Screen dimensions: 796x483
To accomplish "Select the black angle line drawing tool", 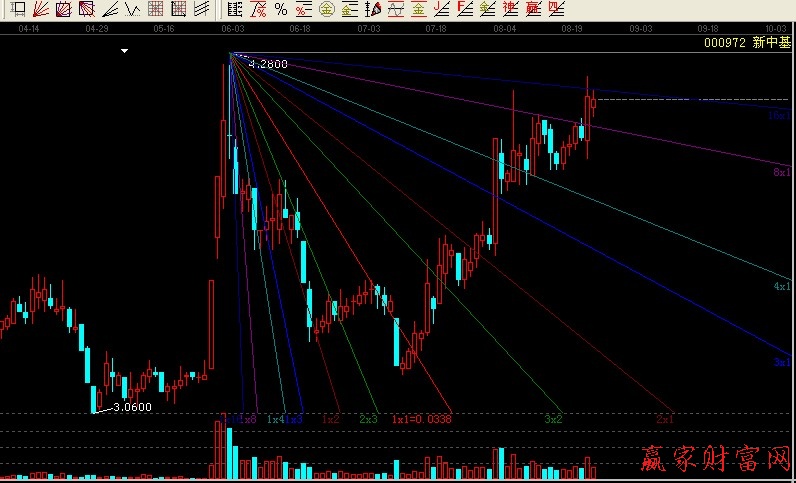I will click(108, 10).
